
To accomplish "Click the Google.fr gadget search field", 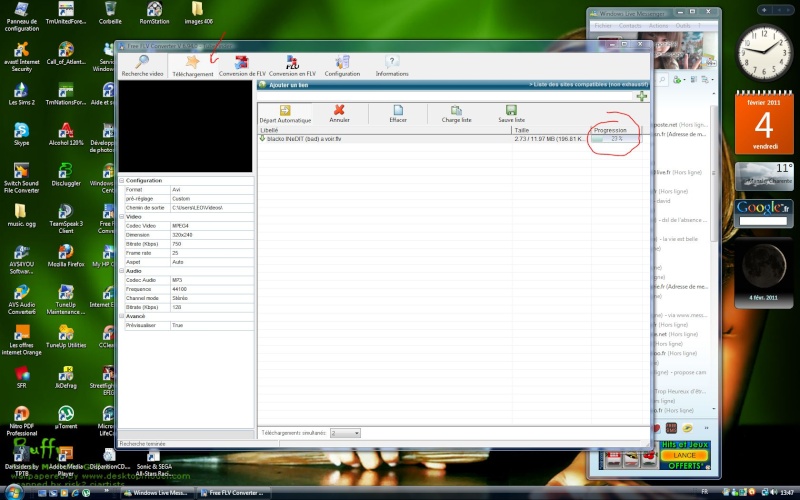I will pos(763,221).
